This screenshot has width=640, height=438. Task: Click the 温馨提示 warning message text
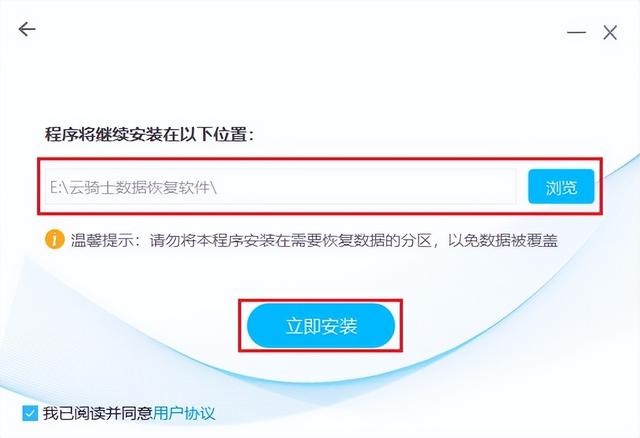(314, 240)
